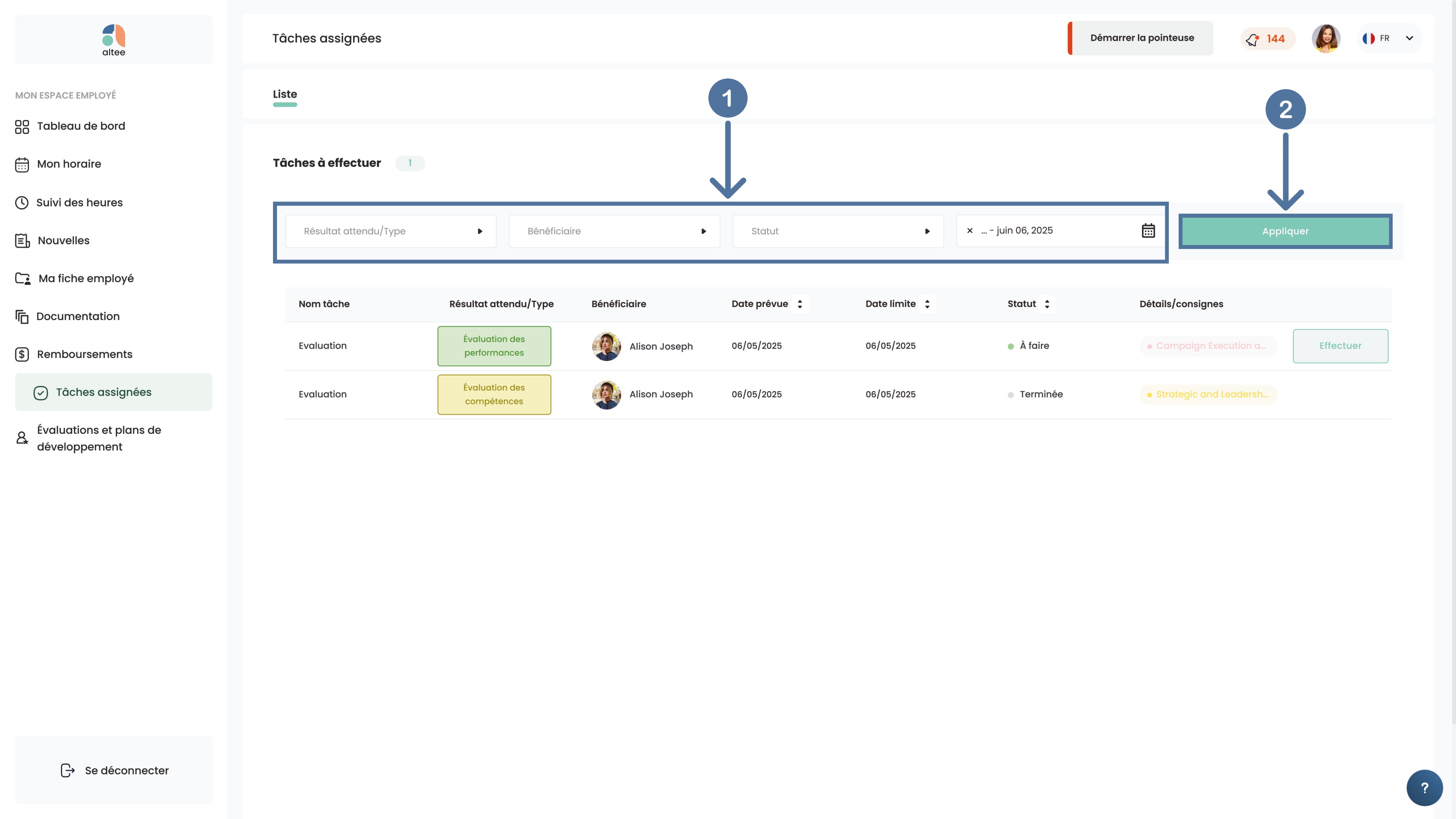Open the calendar date picker icon
Image resolution: width=1456 pixels, height=819 pixels.
pos(1148,231)
